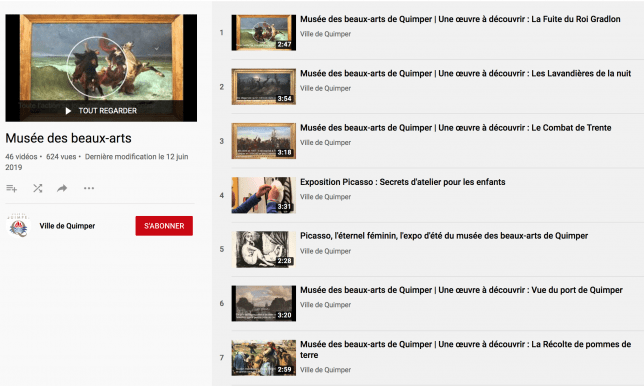Click the 2:28 duration badge
The image size is (644, 386).
tap(284, 261)
